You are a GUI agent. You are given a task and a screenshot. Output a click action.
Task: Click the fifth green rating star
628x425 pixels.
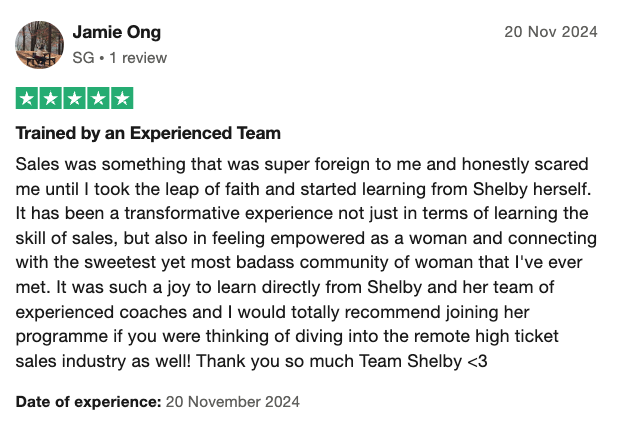(122, 98)
